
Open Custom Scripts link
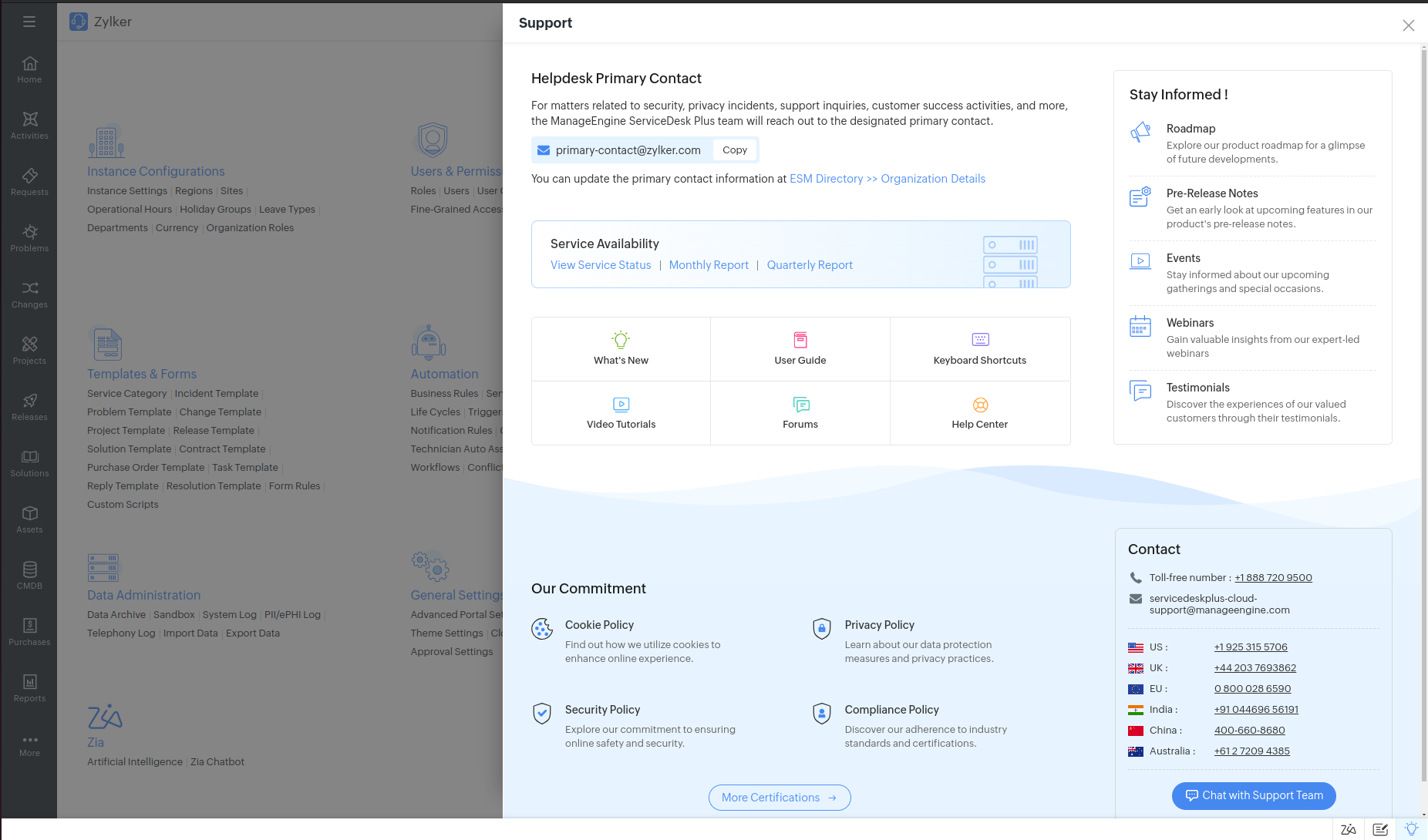[123, 505]
